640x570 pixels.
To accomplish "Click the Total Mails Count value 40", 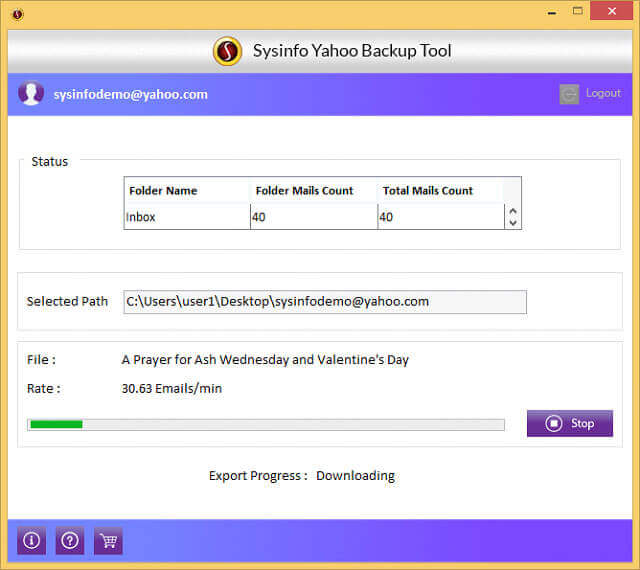I will tap(386, 217).
